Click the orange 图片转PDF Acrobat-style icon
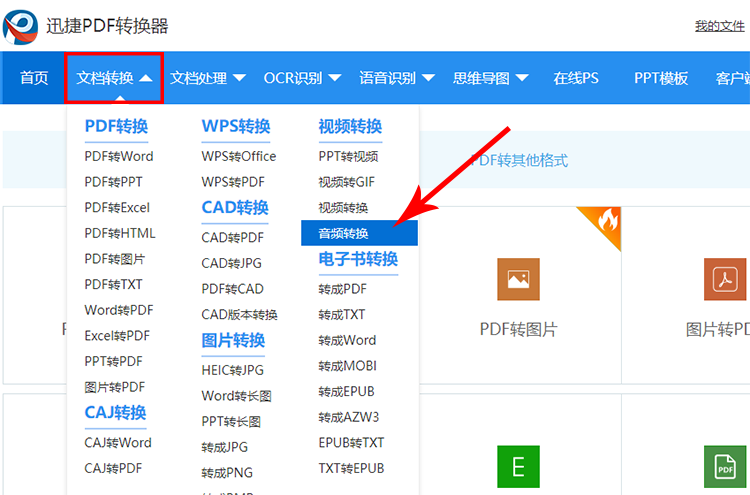 click(x=725, y=279)
